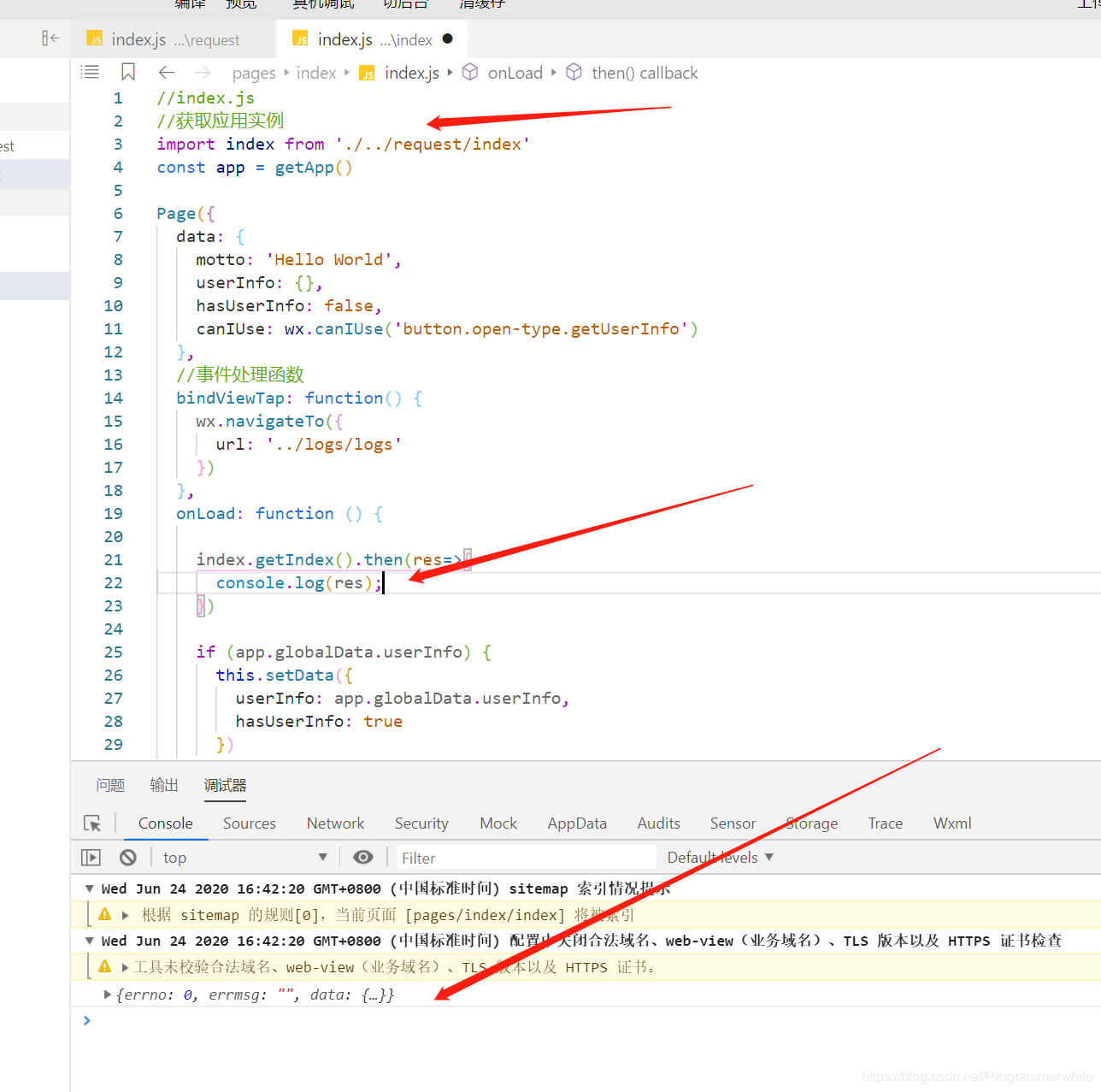The image size is (1101, 1092).
Task: Open the top context dropdown
Action: pos(245,858)
